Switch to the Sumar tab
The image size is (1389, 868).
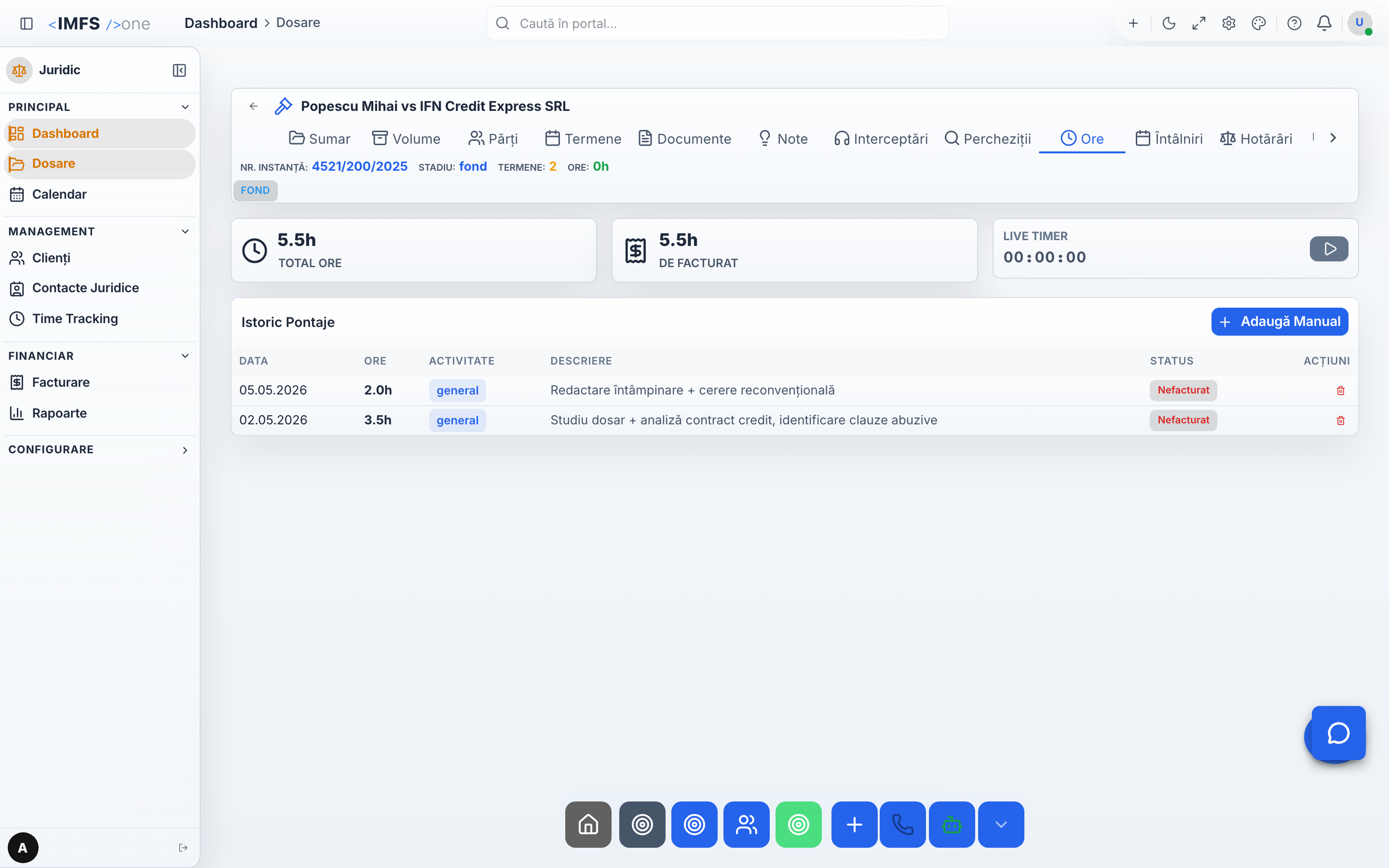319,138
